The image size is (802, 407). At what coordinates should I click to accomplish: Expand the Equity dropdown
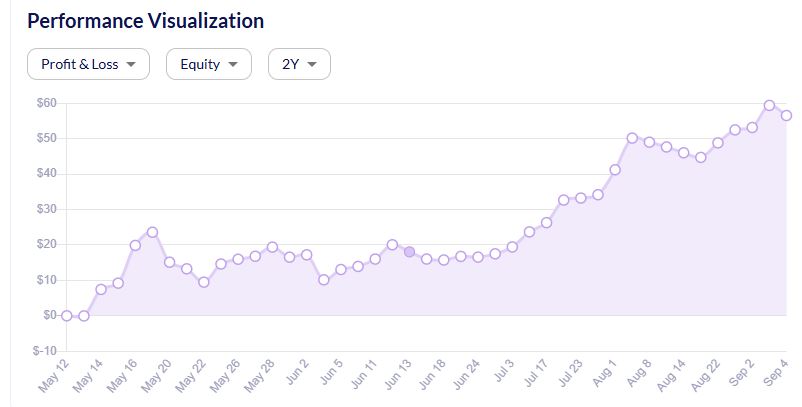[x=208, y=64]
